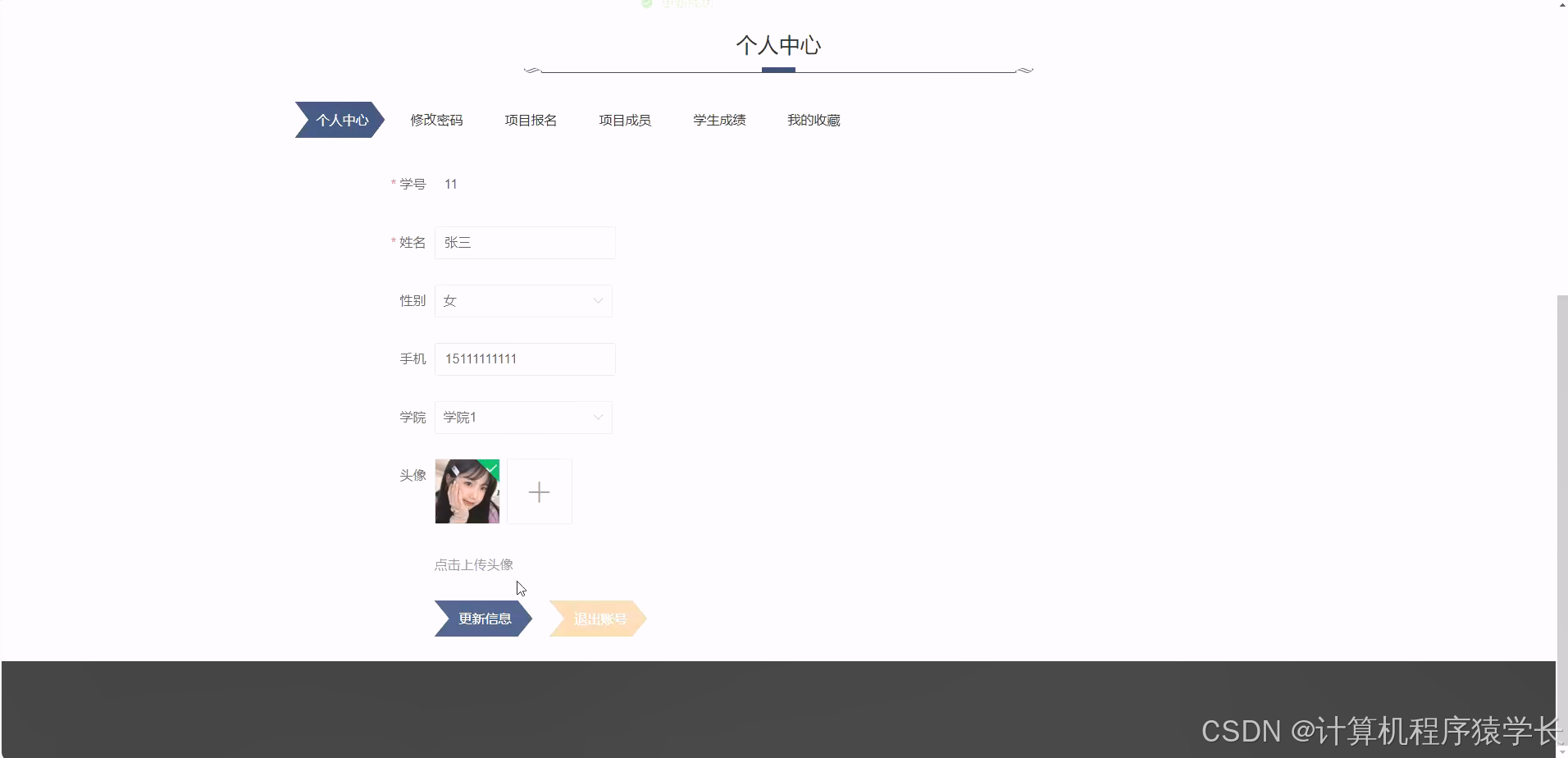Open the 个人中心 tab

pos(340,120)
